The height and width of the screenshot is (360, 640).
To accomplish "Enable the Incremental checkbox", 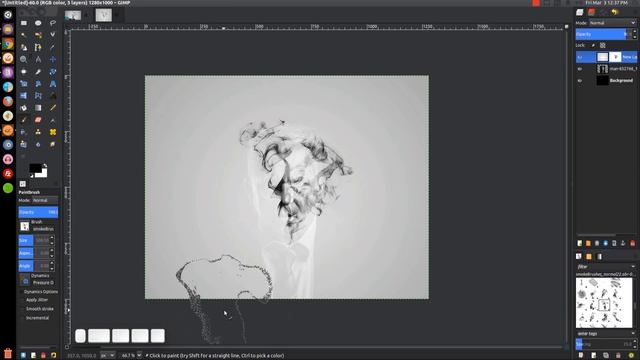I will click(23, 318).
